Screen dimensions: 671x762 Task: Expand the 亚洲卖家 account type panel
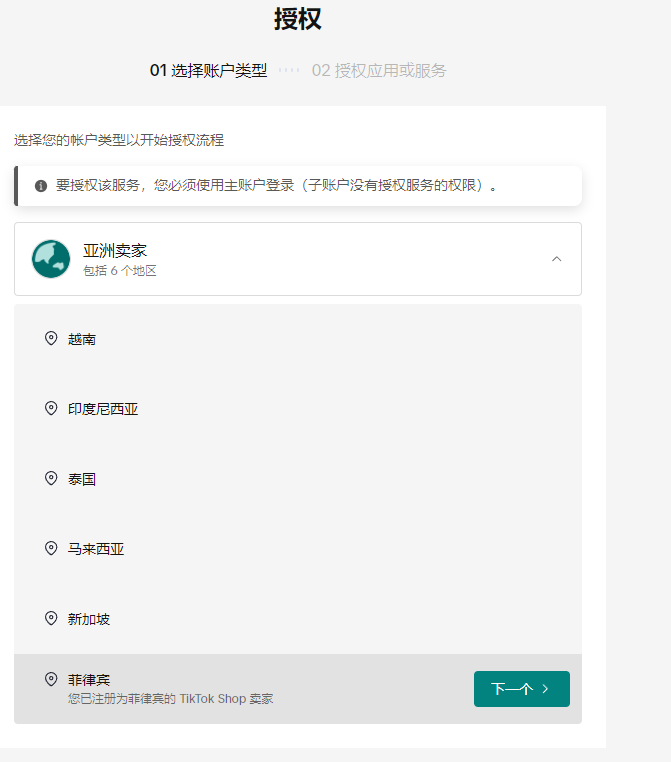tap(300, 259)
